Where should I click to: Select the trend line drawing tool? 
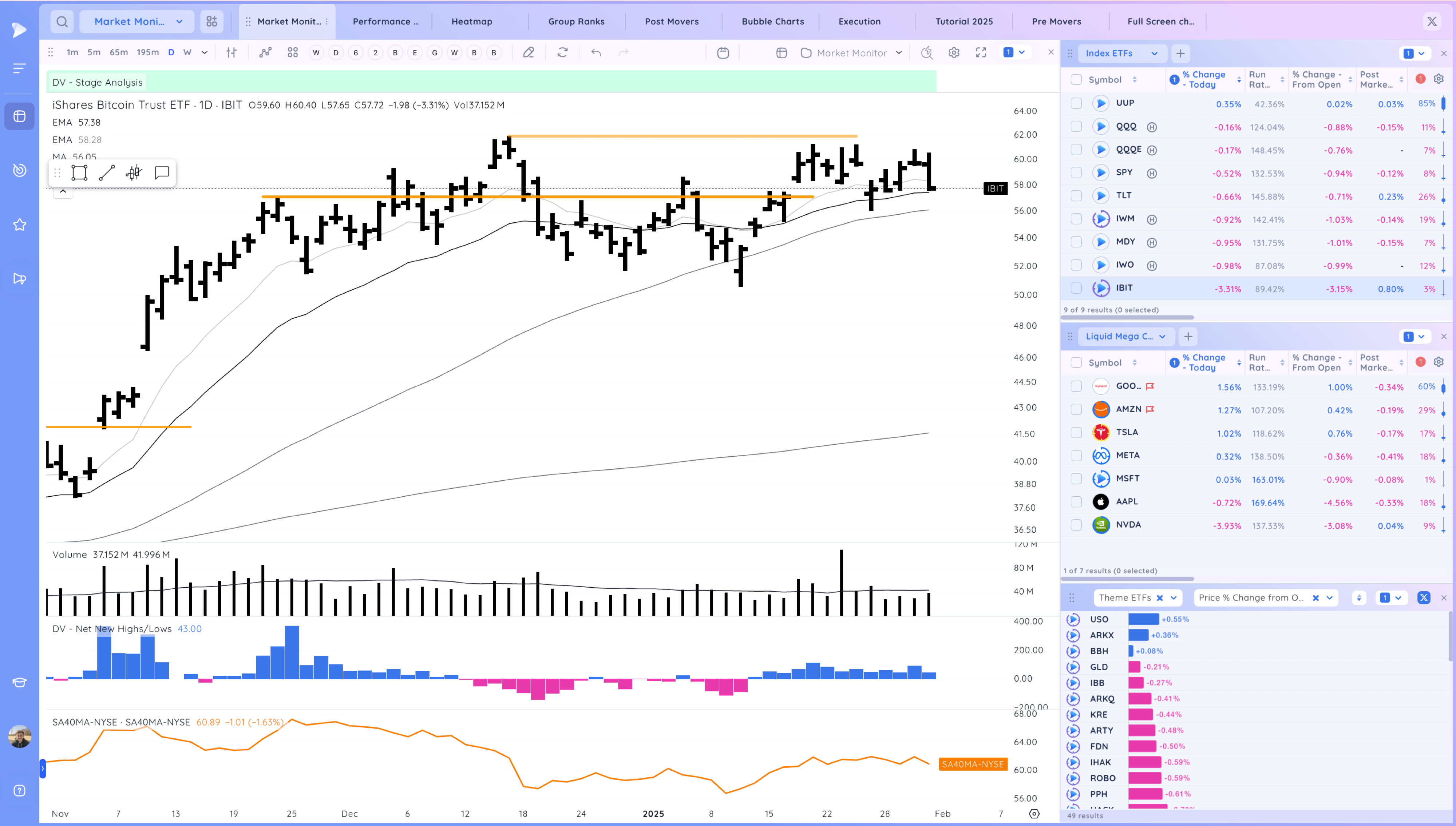click(107, 173)
